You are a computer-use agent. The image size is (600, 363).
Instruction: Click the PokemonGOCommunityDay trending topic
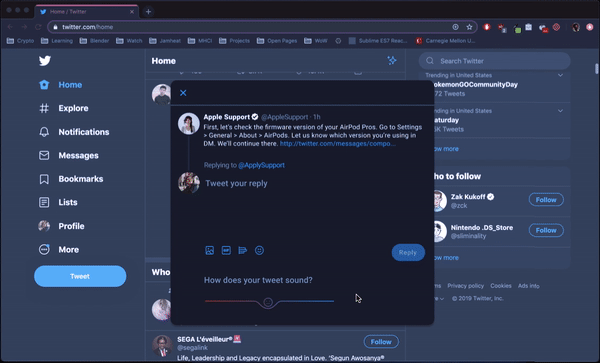tap(476, 85)
